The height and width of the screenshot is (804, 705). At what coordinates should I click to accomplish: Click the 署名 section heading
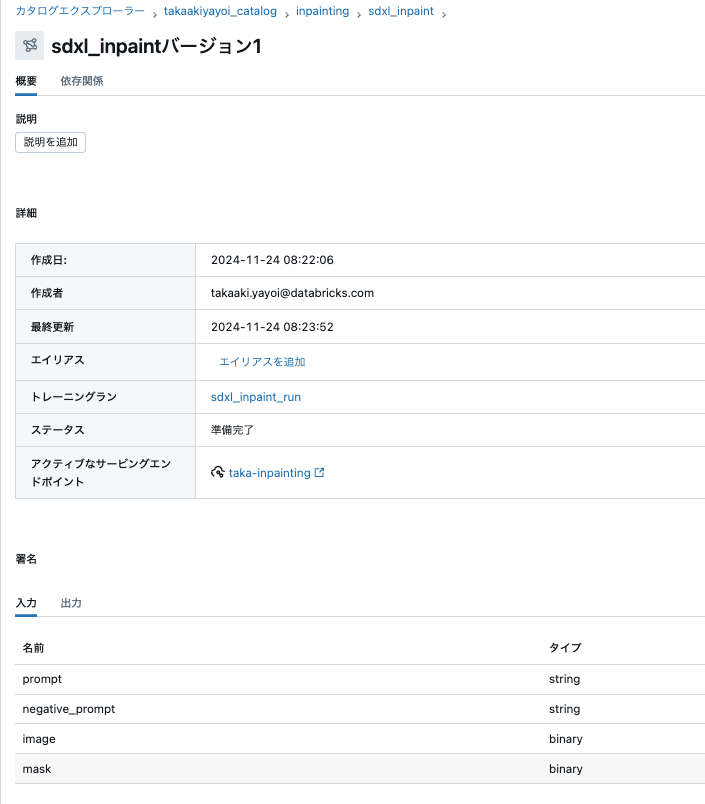click(x=26, y=559)
